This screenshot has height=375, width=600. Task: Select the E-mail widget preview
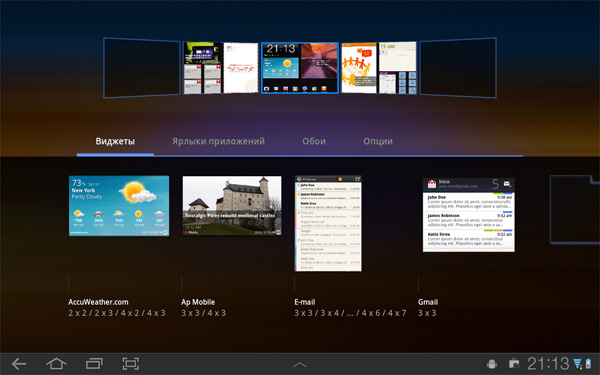pyautogui.click(x=328, y=223)
